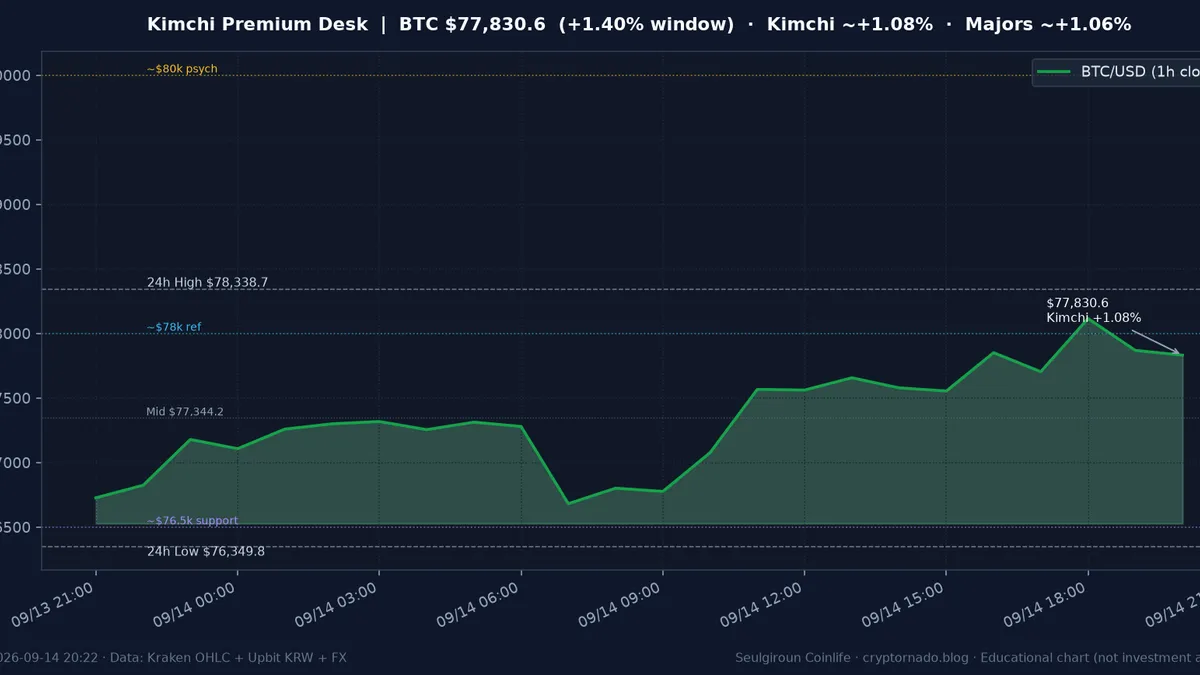1200x675 pixels.
Task: Click the '09/14 06:00' x-axis label
Action: pyautogui.click(x=479, y=606)
